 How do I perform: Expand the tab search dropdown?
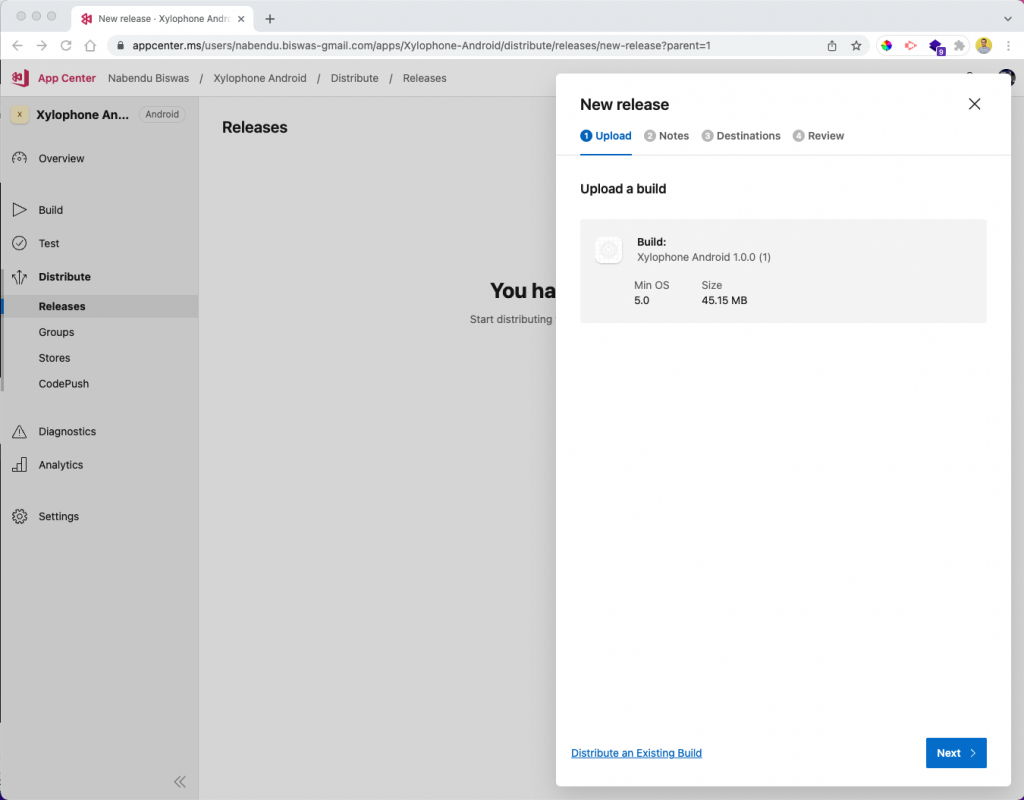click(1008, 19)
